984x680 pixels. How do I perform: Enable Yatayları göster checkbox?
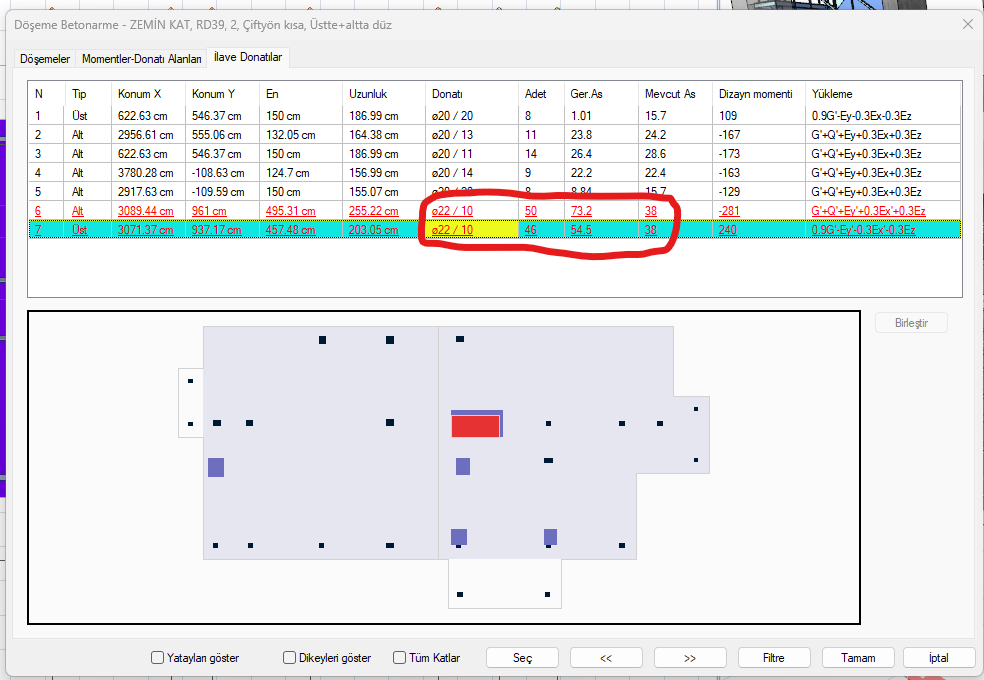click(157, 658)
